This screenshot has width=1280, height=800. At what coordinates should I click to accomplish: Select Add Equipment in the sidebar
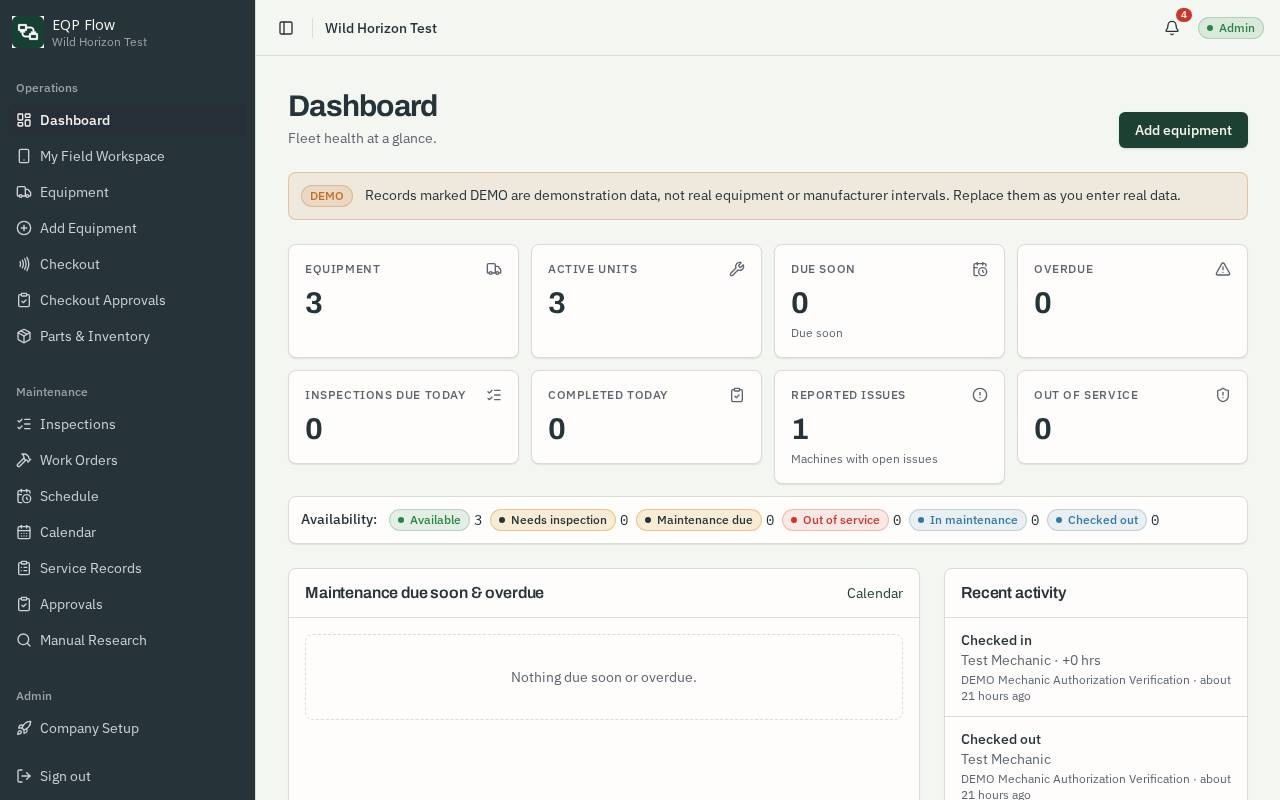coord(128,228)
